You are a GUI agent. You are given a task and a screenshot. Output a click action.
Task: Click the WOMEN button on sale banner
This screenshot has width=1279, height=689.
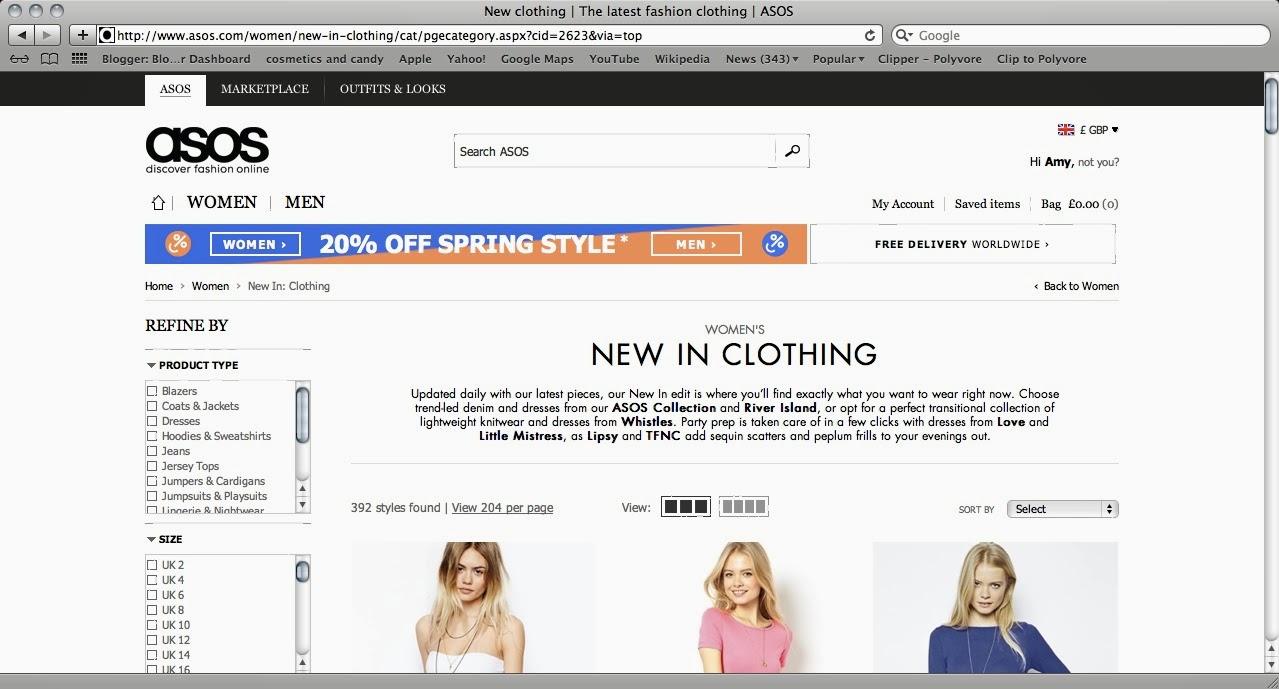pyautogui.click(x=255, y=244)
